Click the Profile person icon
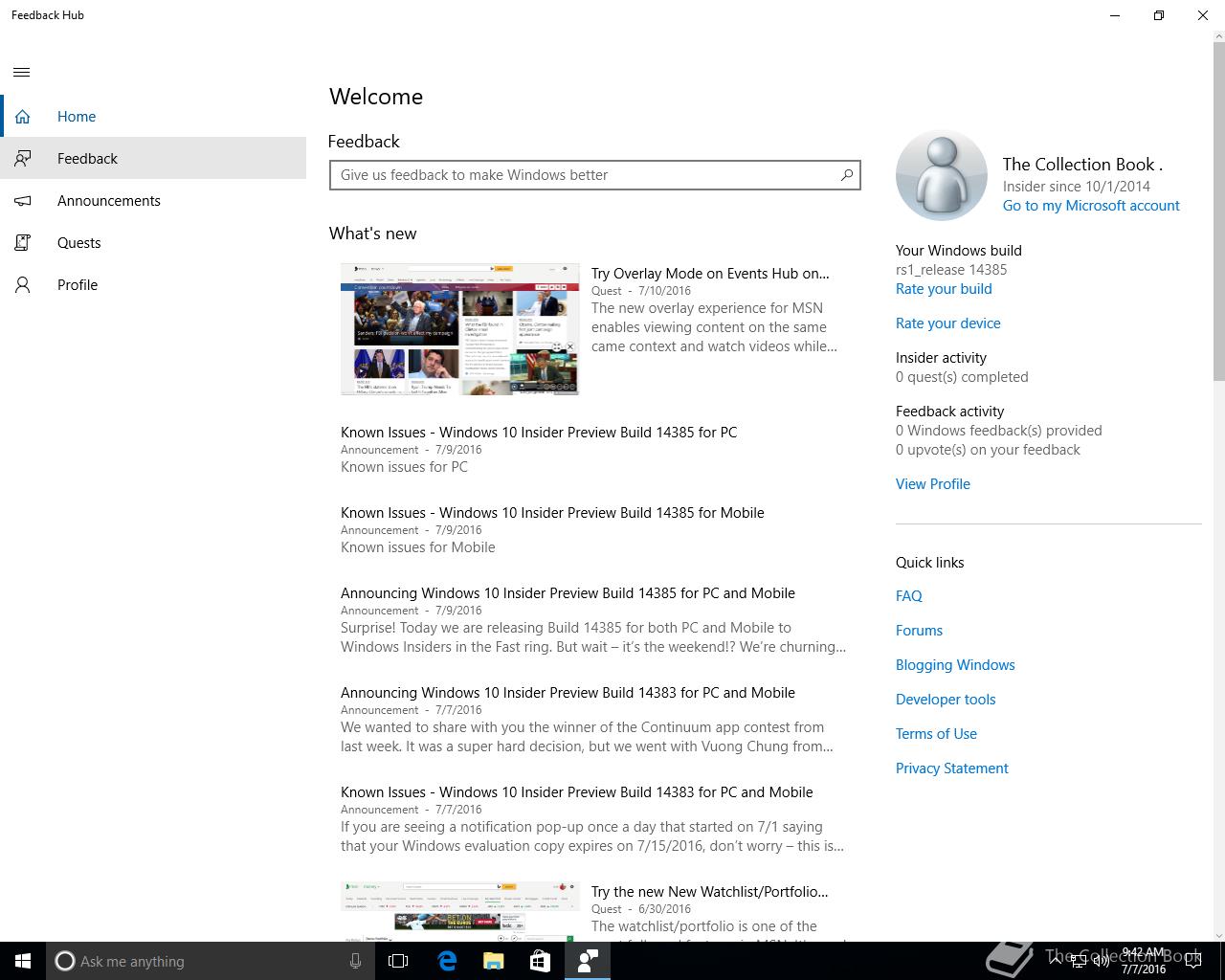1225x980 pixels. click(x=22, y=285)
